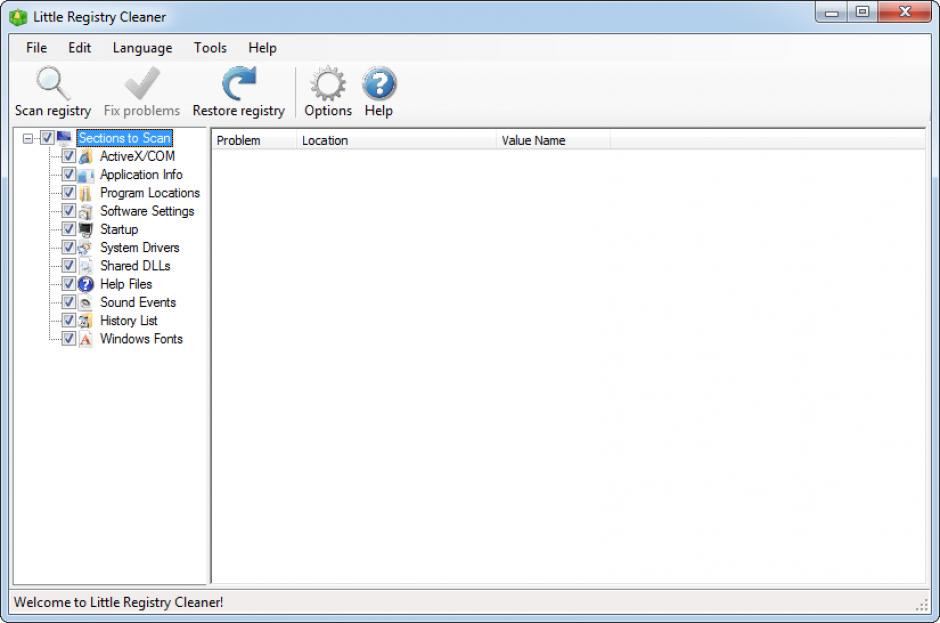Click the Little Registry Cleaner title bar icon

pos(18,17)
